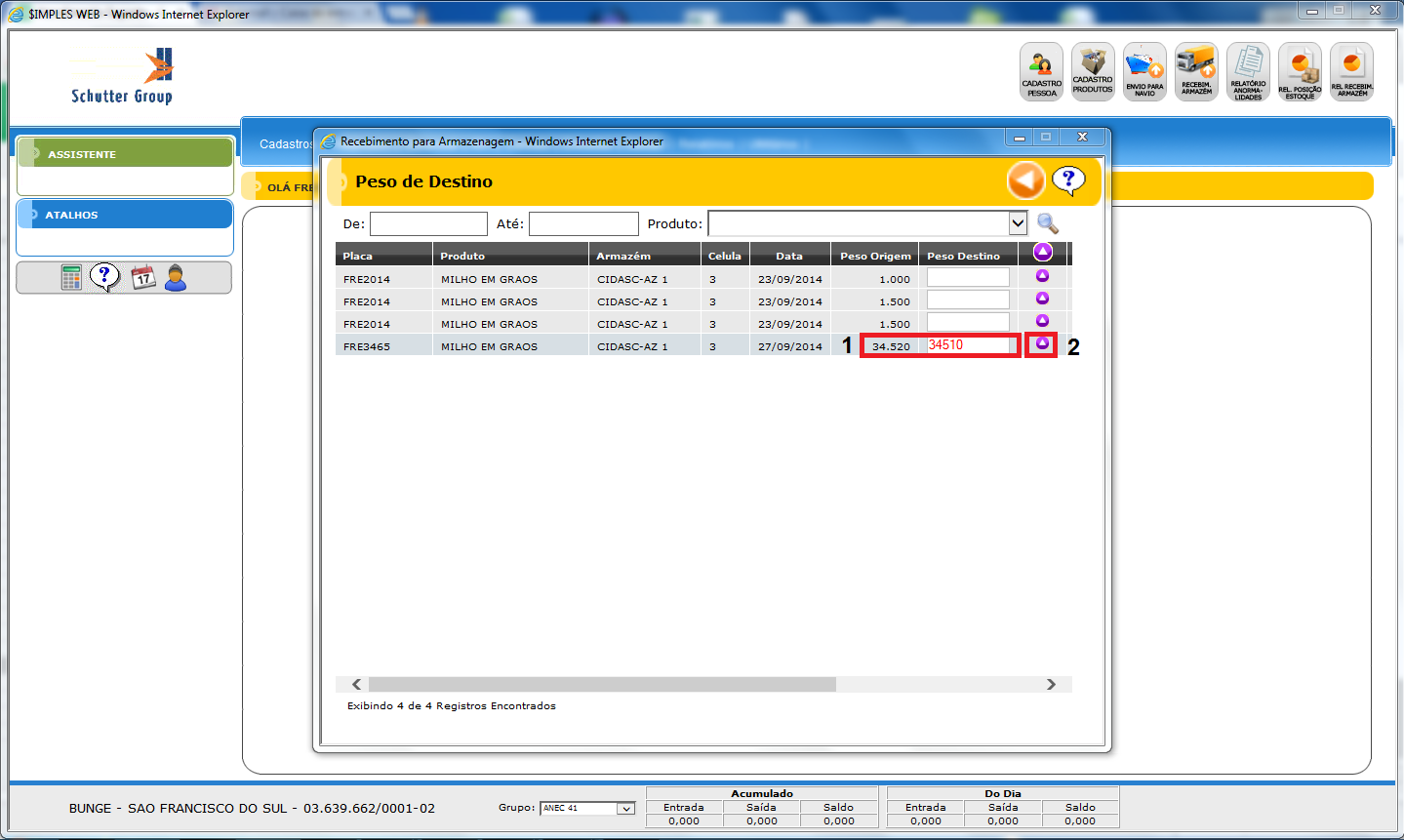
Task: Open Rel. Posição Estoque report icon
Action: tap(1300, 71)
